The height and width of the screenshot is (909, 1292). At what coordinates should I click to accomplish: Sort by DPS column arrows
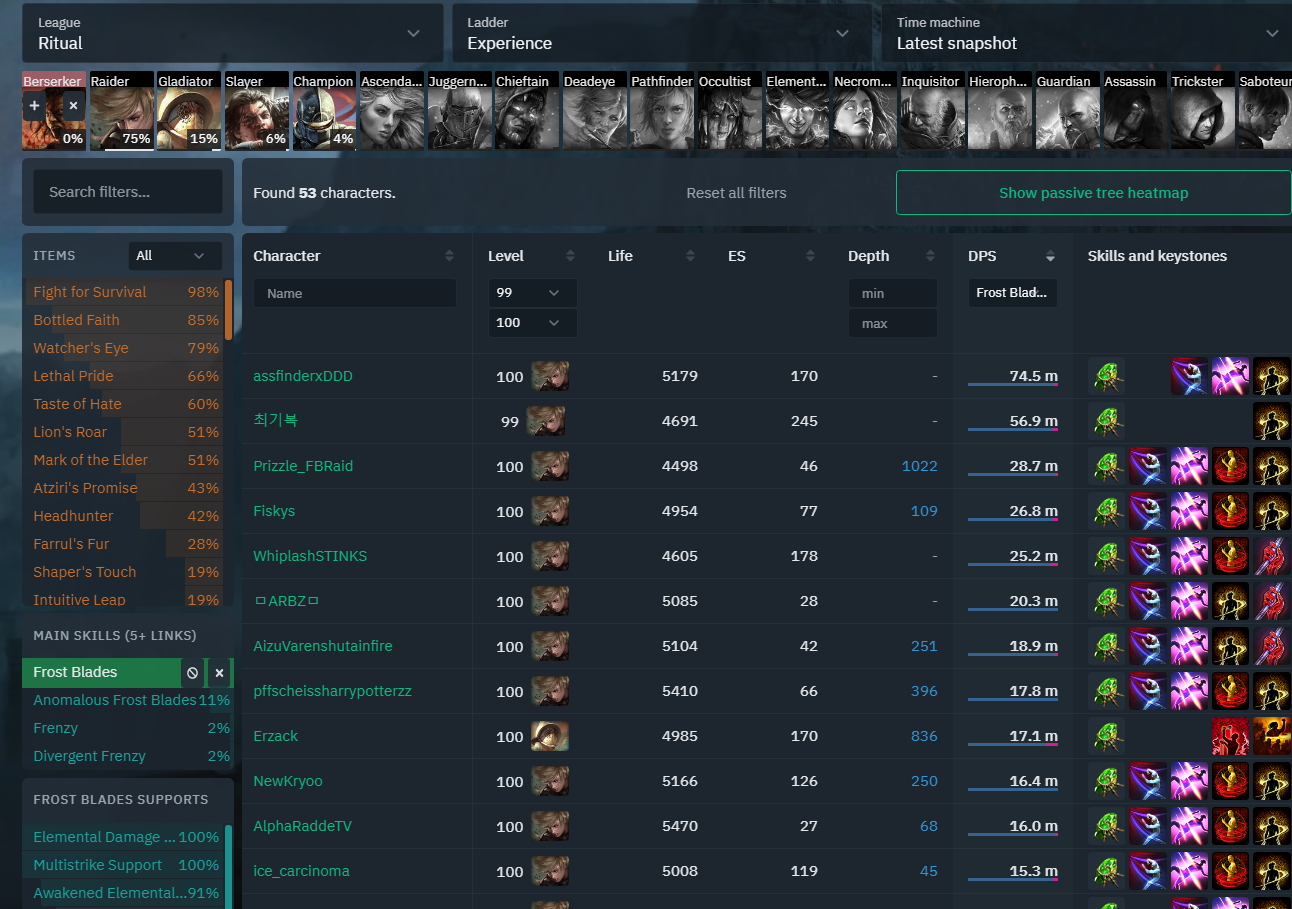pos(1050,256)
